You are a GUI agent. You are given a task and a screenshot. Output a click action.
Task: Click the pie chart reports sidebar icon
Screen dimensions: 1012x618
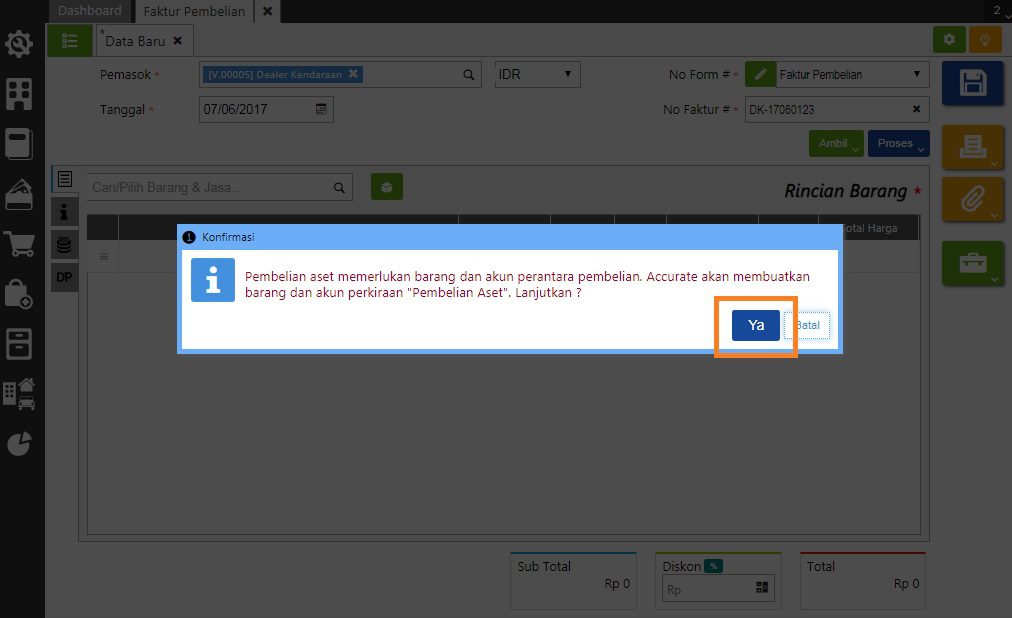pyautogui.click(x=19, y=444)
